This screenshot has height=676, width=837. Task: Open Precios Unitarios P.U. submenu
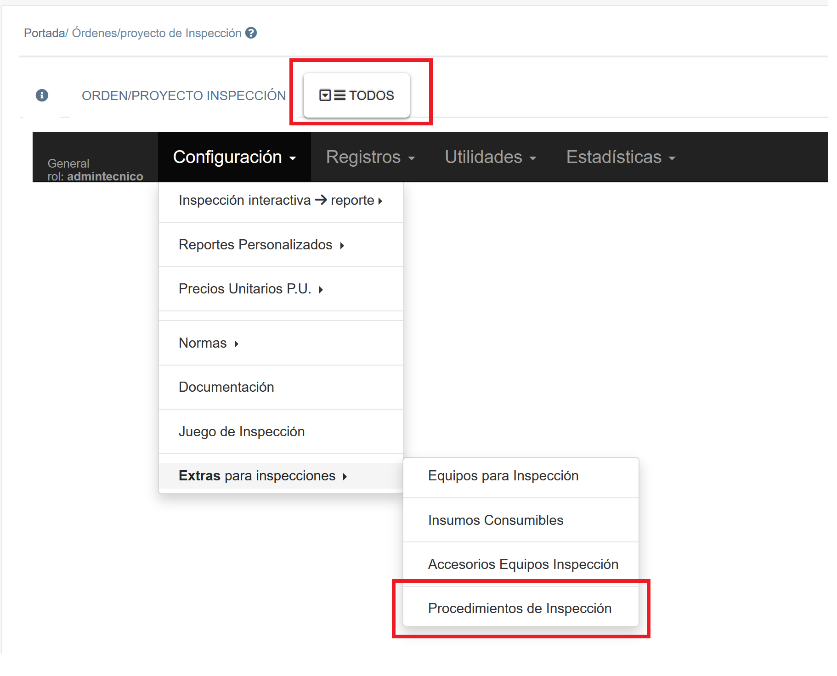pyautogui.click(x=251, y=289)
